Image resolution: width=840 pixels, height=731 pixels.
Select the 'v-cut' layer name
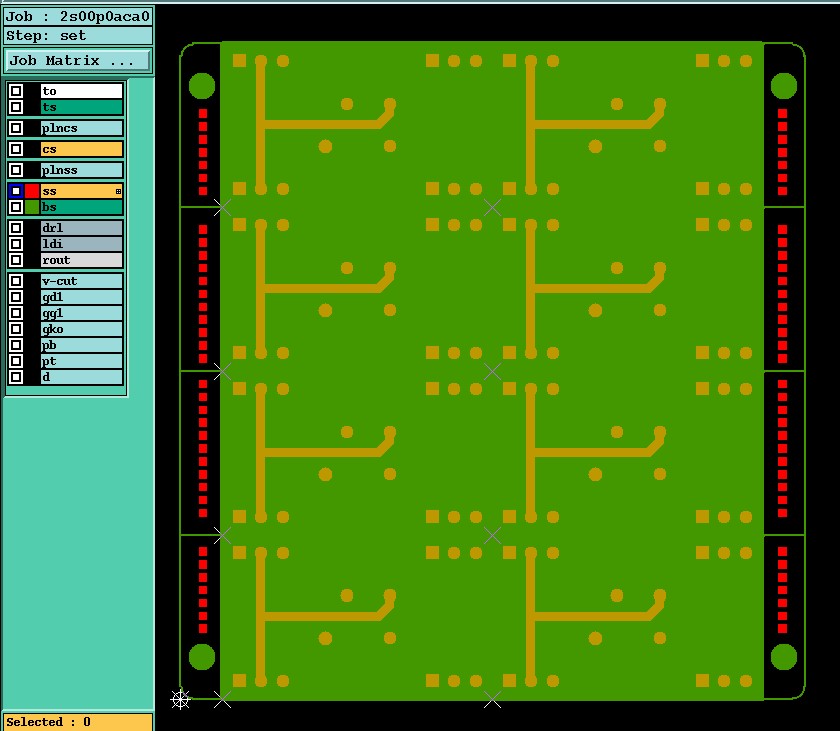tap(81, 281)
